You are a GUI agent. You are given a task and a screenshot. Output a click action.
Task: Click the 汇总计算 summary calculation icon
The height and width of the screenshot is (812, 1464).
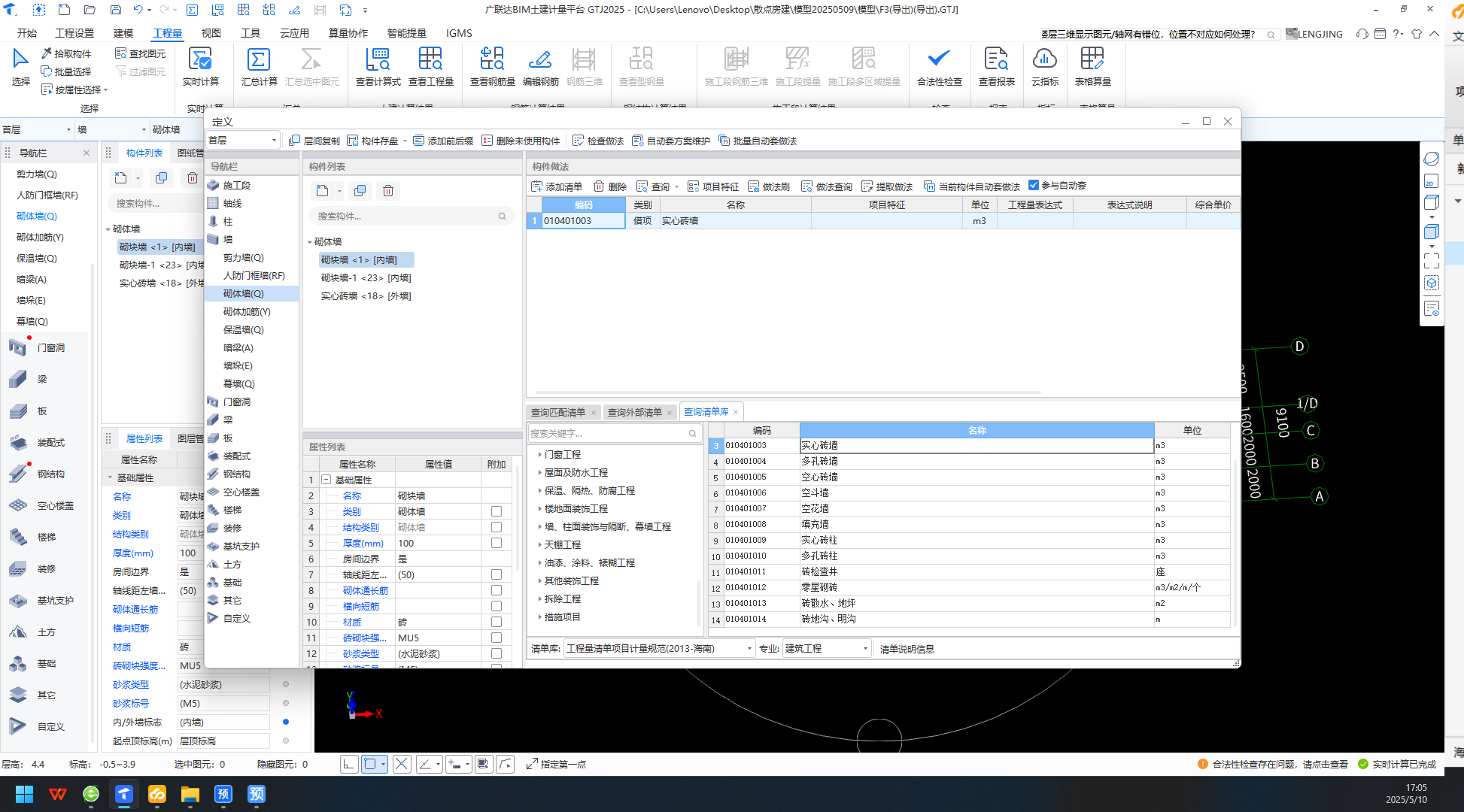259,66
